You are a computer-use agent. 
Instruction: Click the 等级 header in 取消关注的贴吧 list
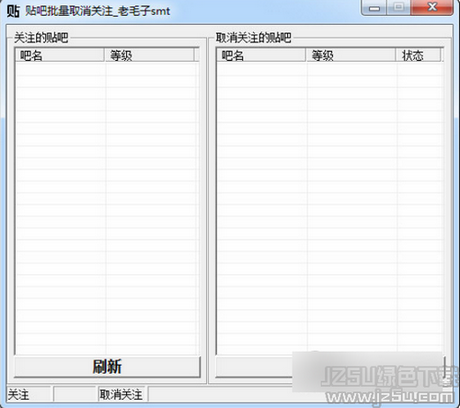(351, 55)
